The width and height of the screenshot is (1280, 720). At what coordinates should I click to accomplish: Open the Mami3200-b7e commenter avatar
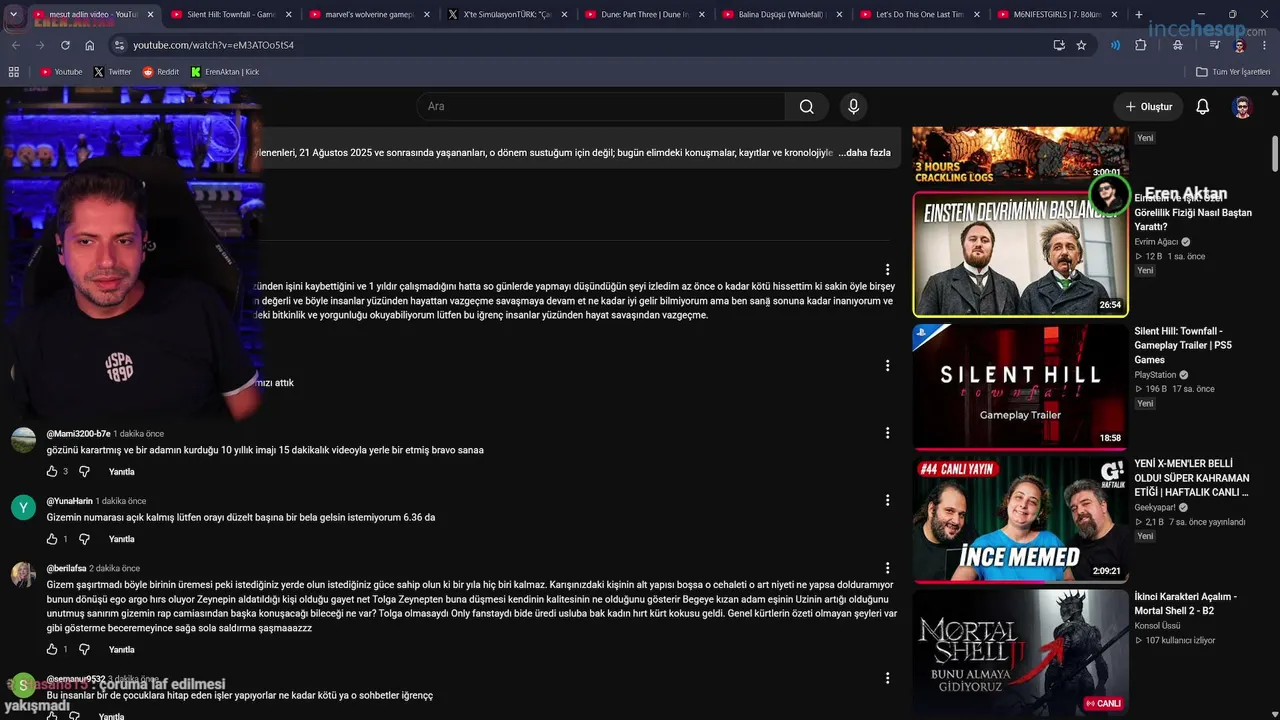coord(23,440)
